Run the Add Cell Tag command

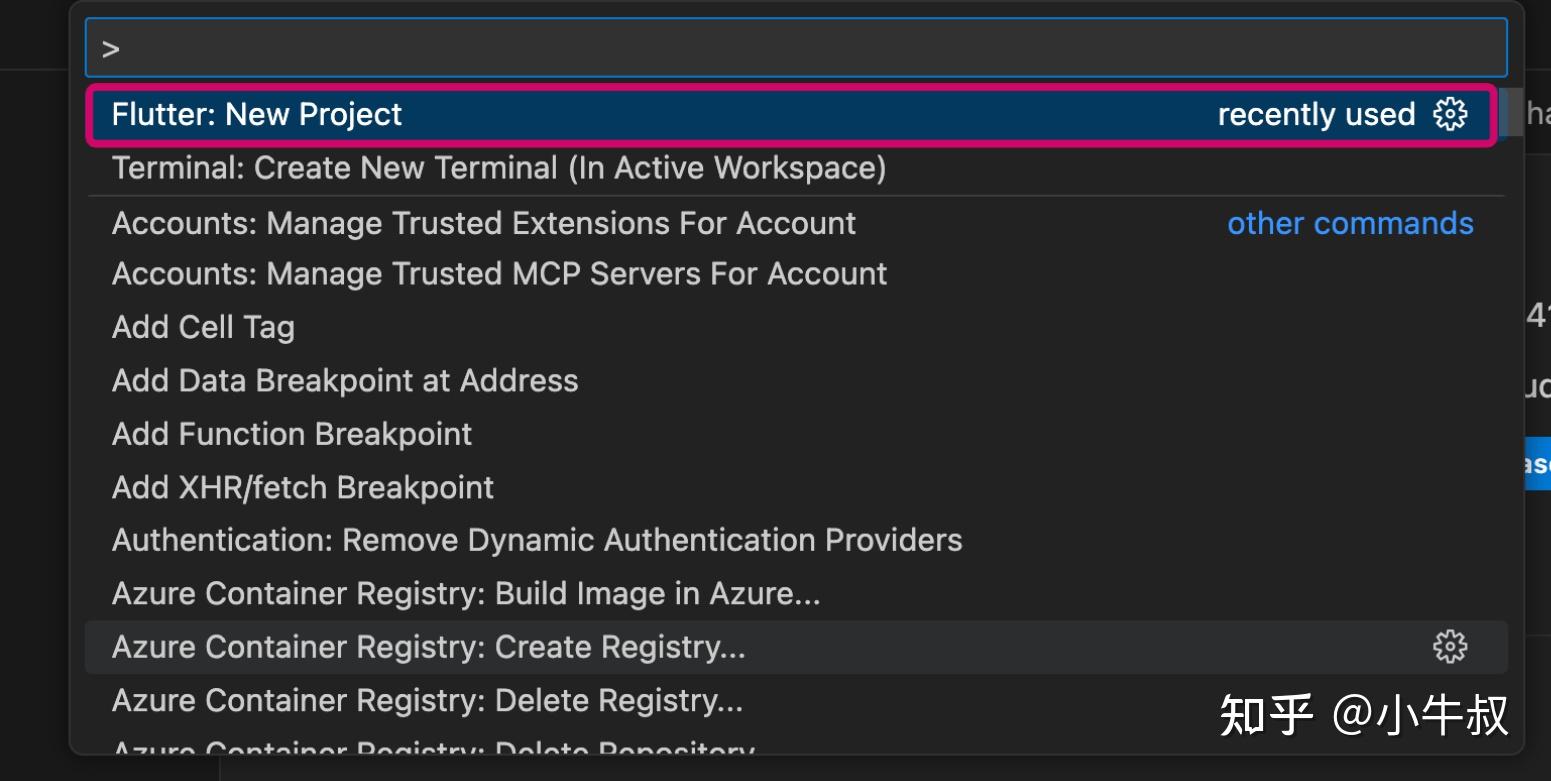(202, 326)
